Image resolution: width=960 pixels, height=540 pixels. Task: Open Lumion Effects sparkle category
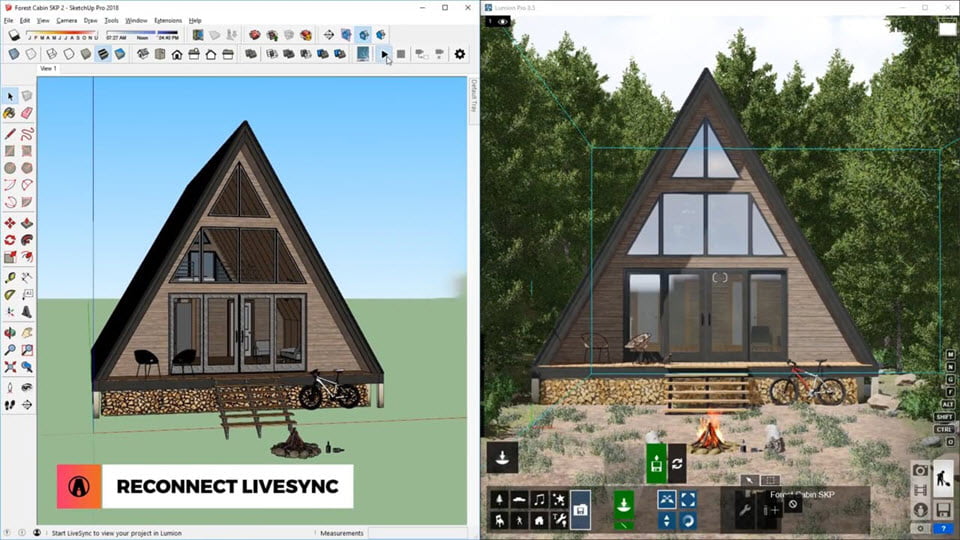tap(559, 500)
